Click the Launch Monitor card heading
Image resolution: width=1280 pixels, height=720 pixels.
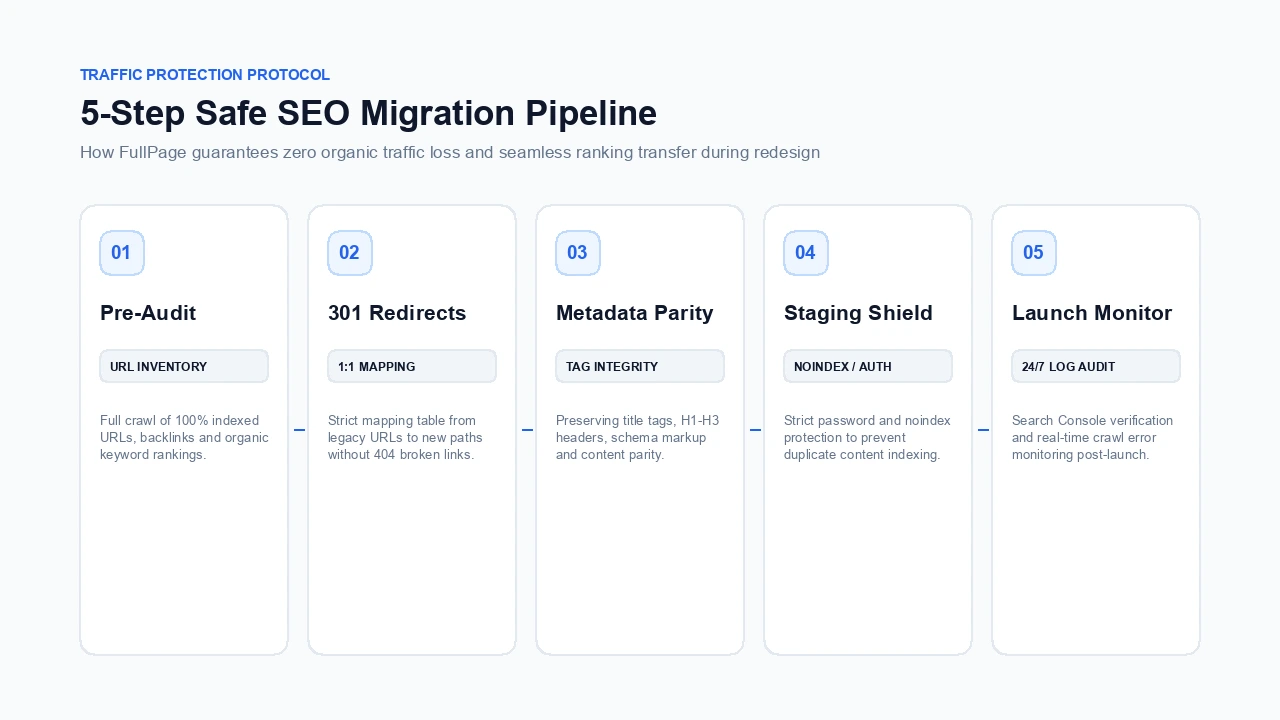pos(1092,313)
